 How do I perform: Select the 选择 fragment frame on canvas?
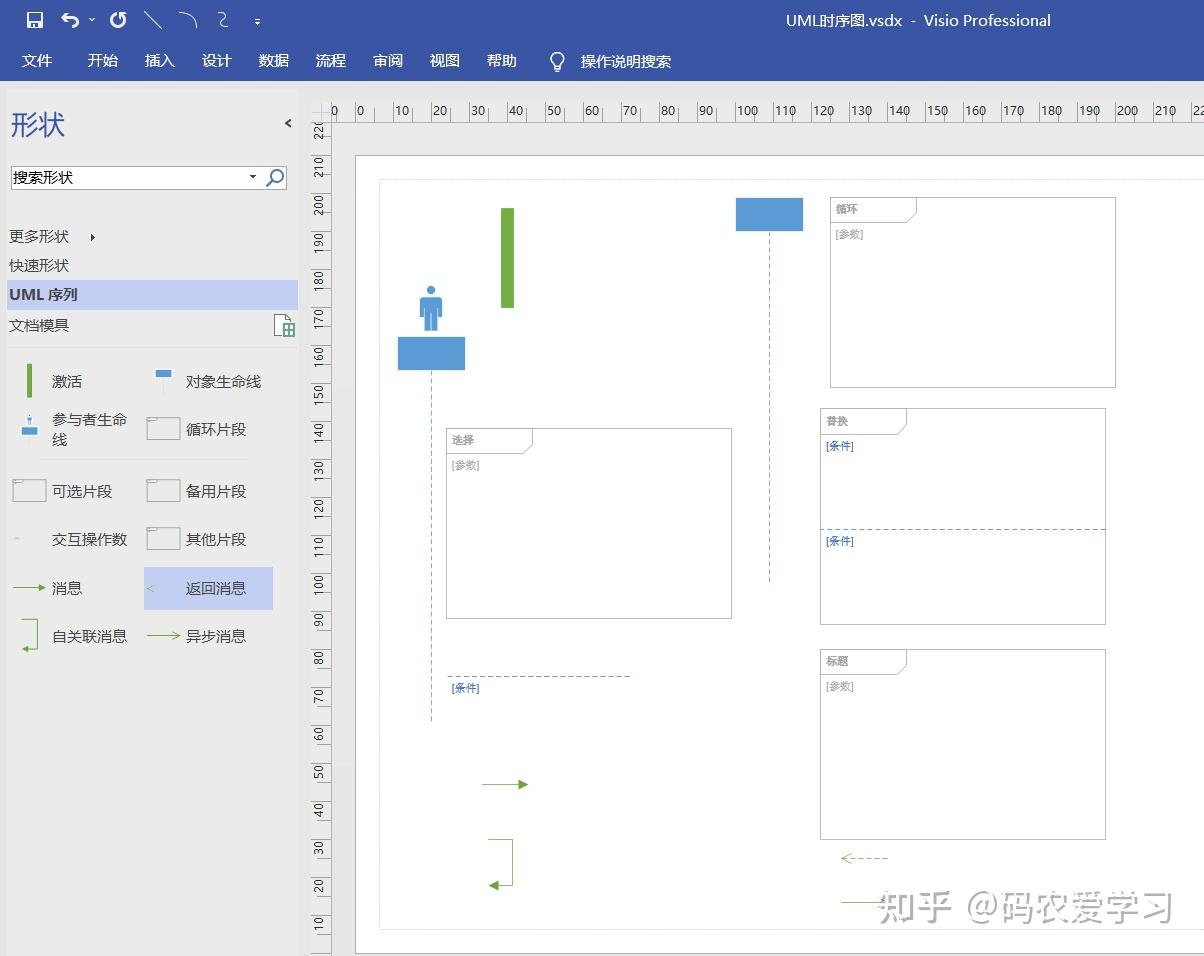pyautogui.click(x=588, y=523)
